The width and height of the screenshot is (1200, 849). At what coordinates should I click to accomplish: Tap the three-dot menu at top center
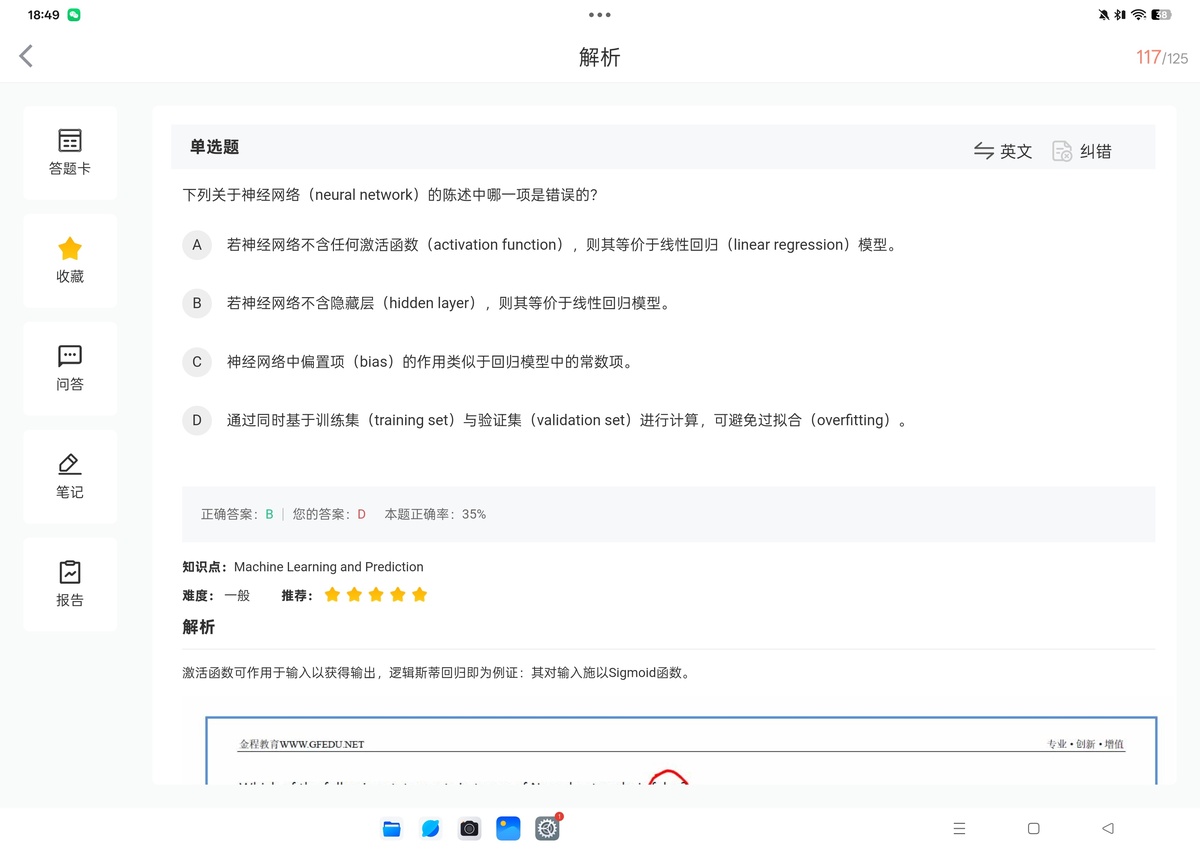pos(599,15)
